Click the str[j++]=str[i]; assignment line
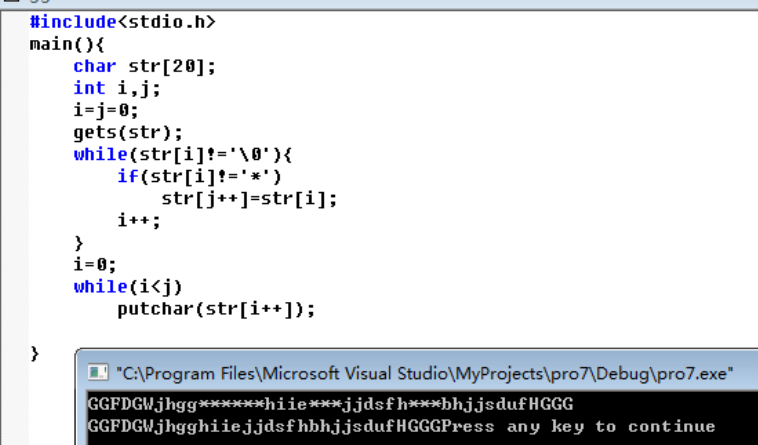The width and height of the screenshot is (758, 445). pos(249,199)
